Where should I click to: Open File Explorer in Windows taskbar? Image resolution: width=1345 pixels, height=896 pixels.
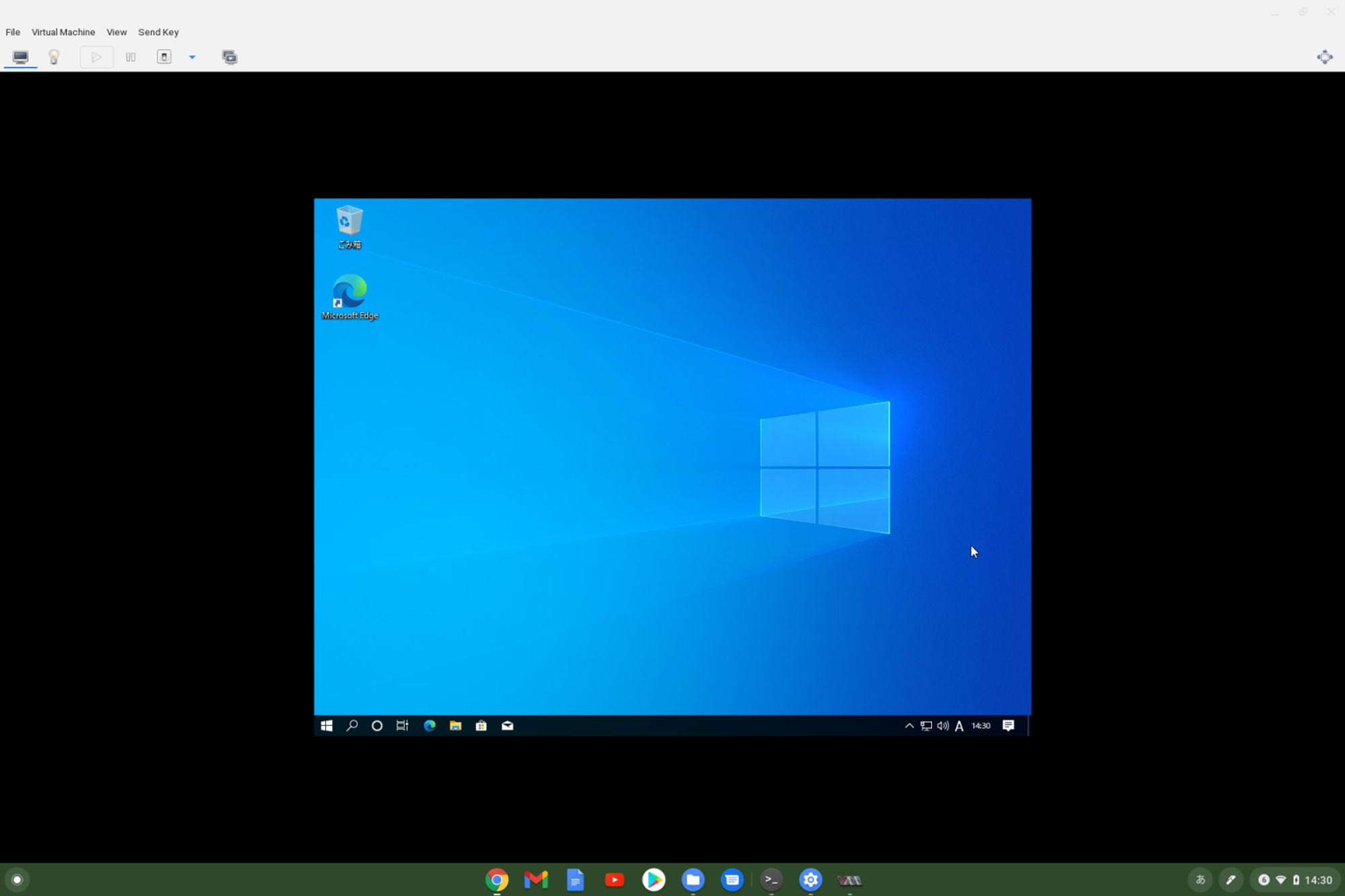tap(455, 725)
